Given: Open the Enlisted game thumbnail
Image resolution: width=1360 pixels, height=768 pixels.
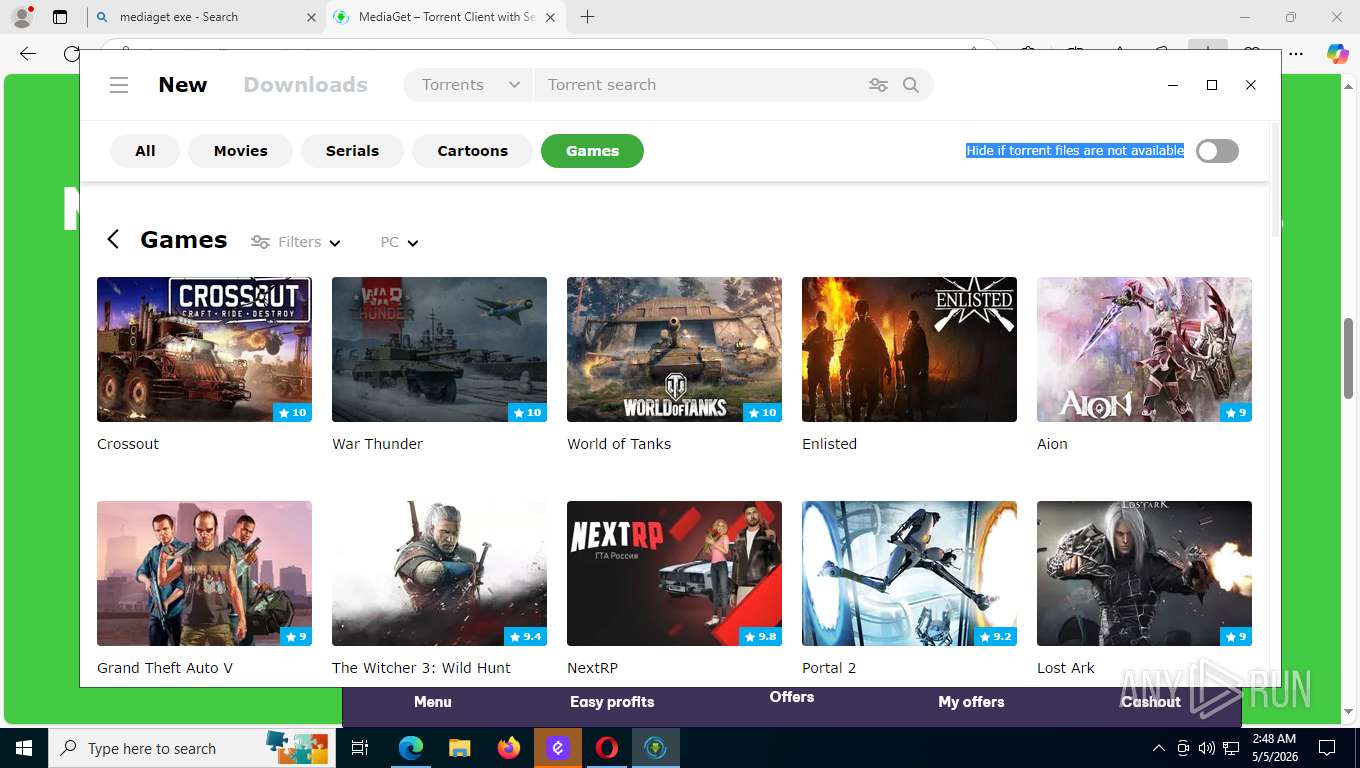Looking at the screenshot, I should (909, 349).
